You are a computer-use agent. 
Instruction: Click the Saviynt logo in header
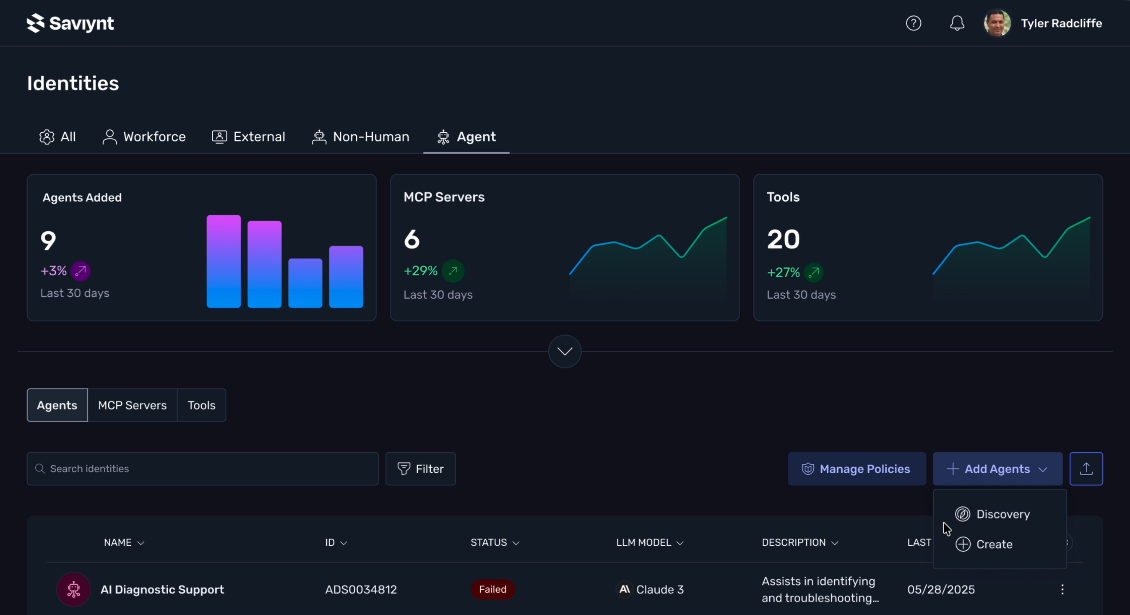(70, 23)
